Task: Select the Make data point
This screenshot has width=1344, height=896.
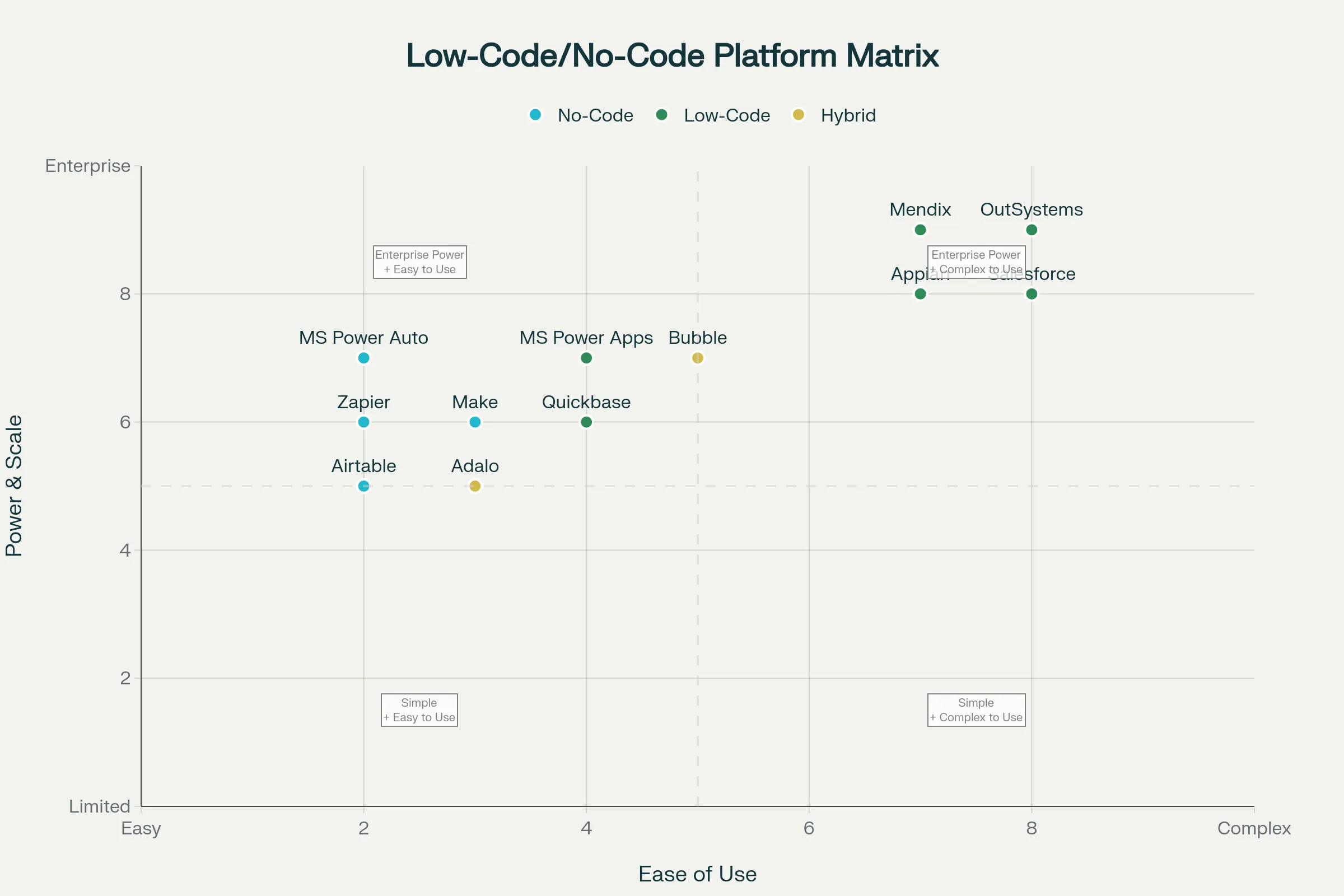Action: pyautogui.click(x=474, y=422)
